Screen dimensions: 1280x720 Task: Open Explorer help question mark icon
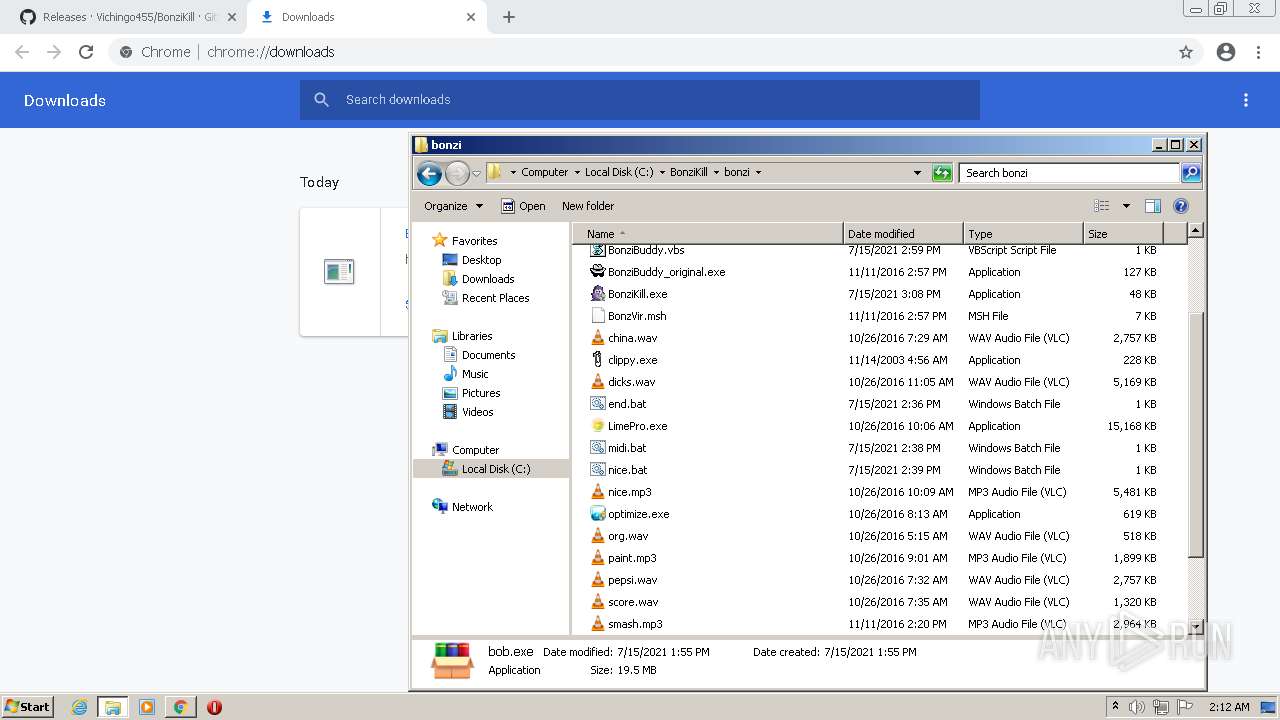tap(1180, 206)
